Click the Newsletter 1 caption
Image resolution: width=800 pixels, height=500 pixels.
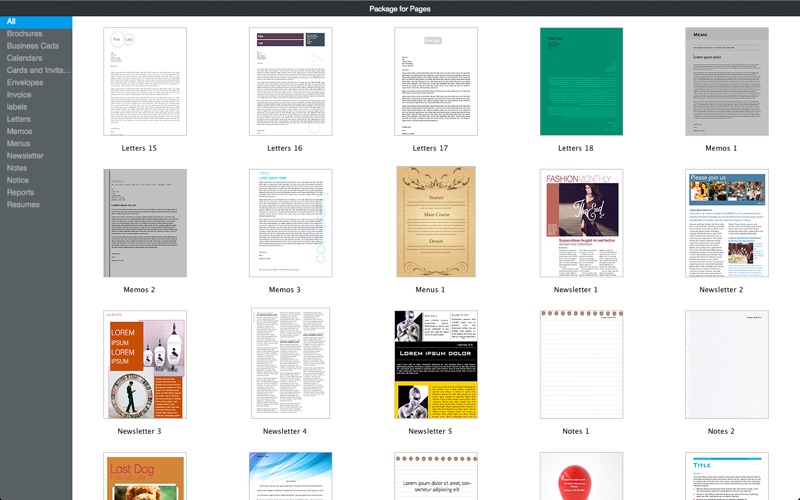tap(576, 289)
